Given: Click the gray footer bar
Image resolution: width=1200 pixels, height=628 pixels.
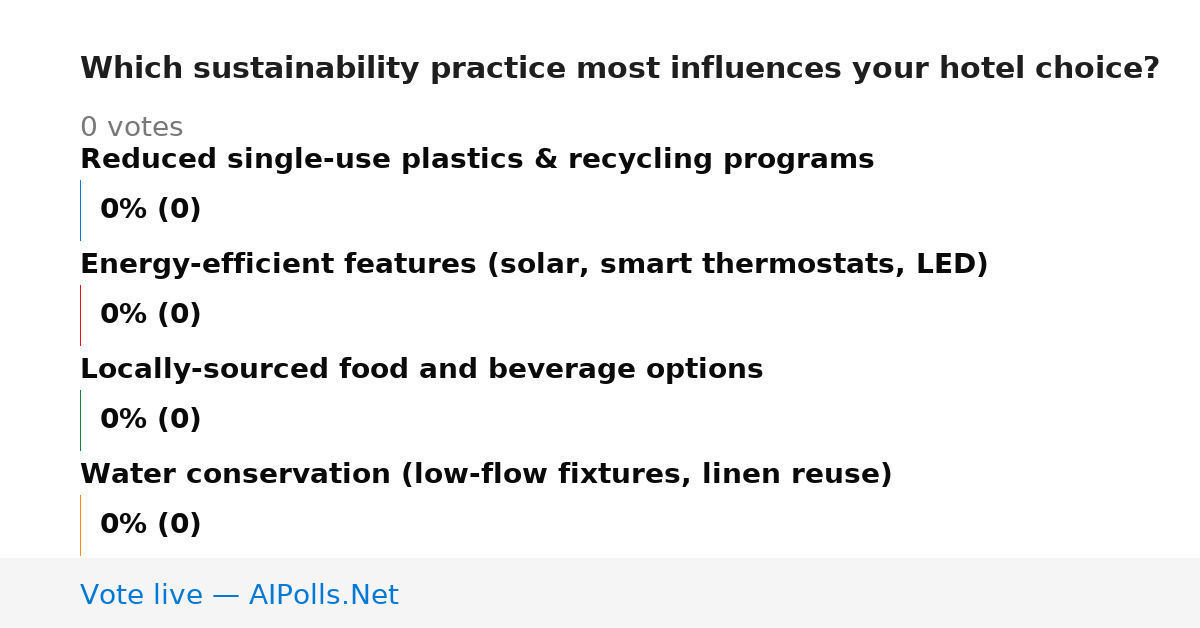Looking at the screenshot, I should (x=600, y=593).
